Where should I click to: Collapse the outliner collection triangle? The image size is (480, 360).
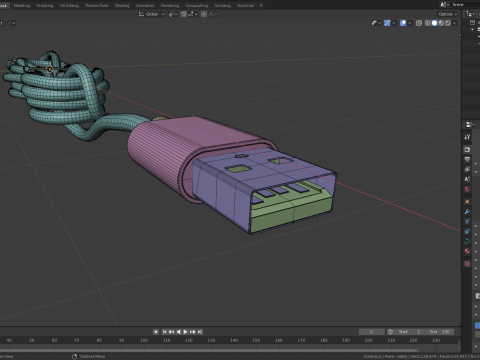point(472,30)
